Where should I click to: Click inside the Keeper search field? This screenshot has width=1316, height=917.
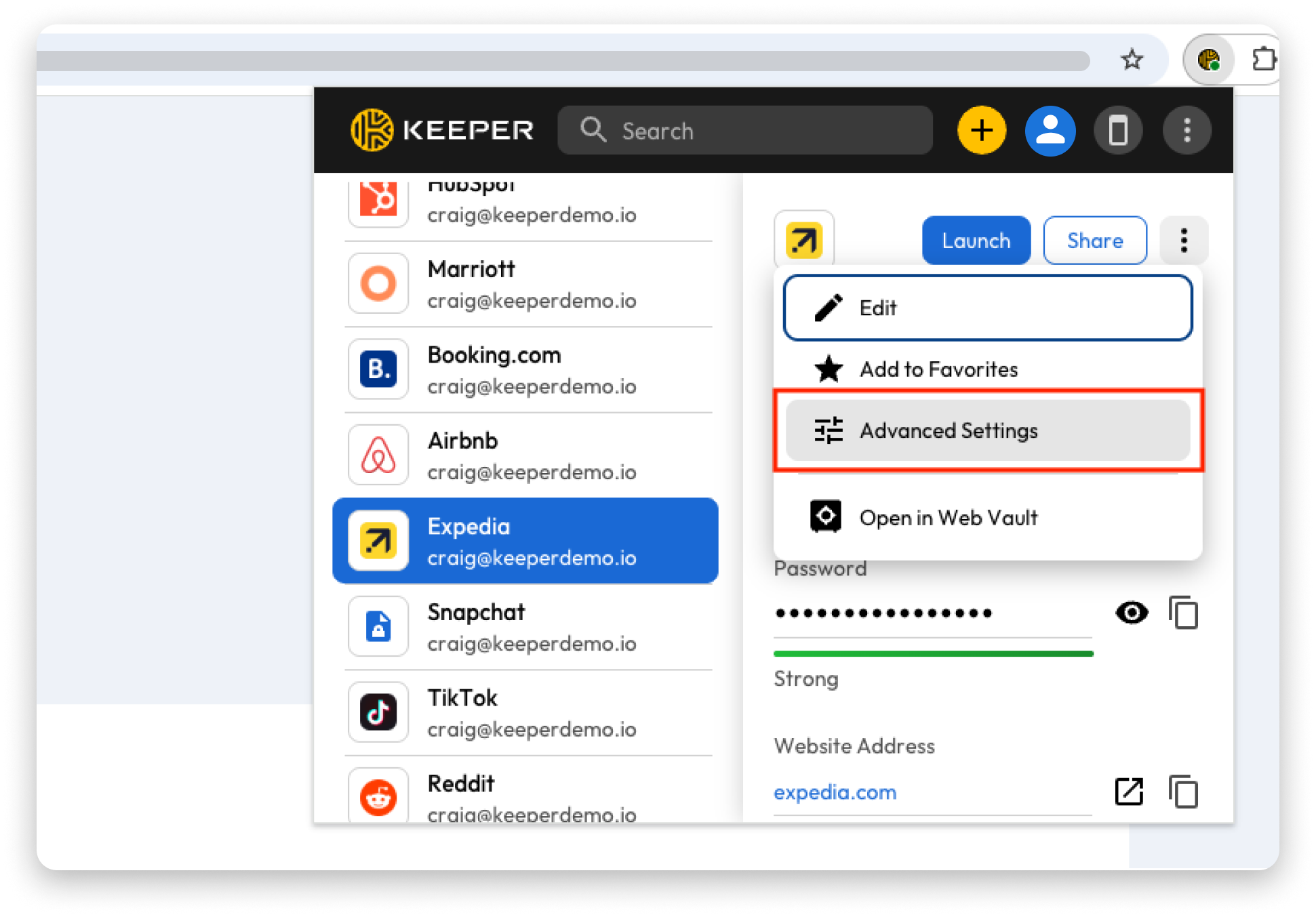pyautogui.click(x=746, y=130)
